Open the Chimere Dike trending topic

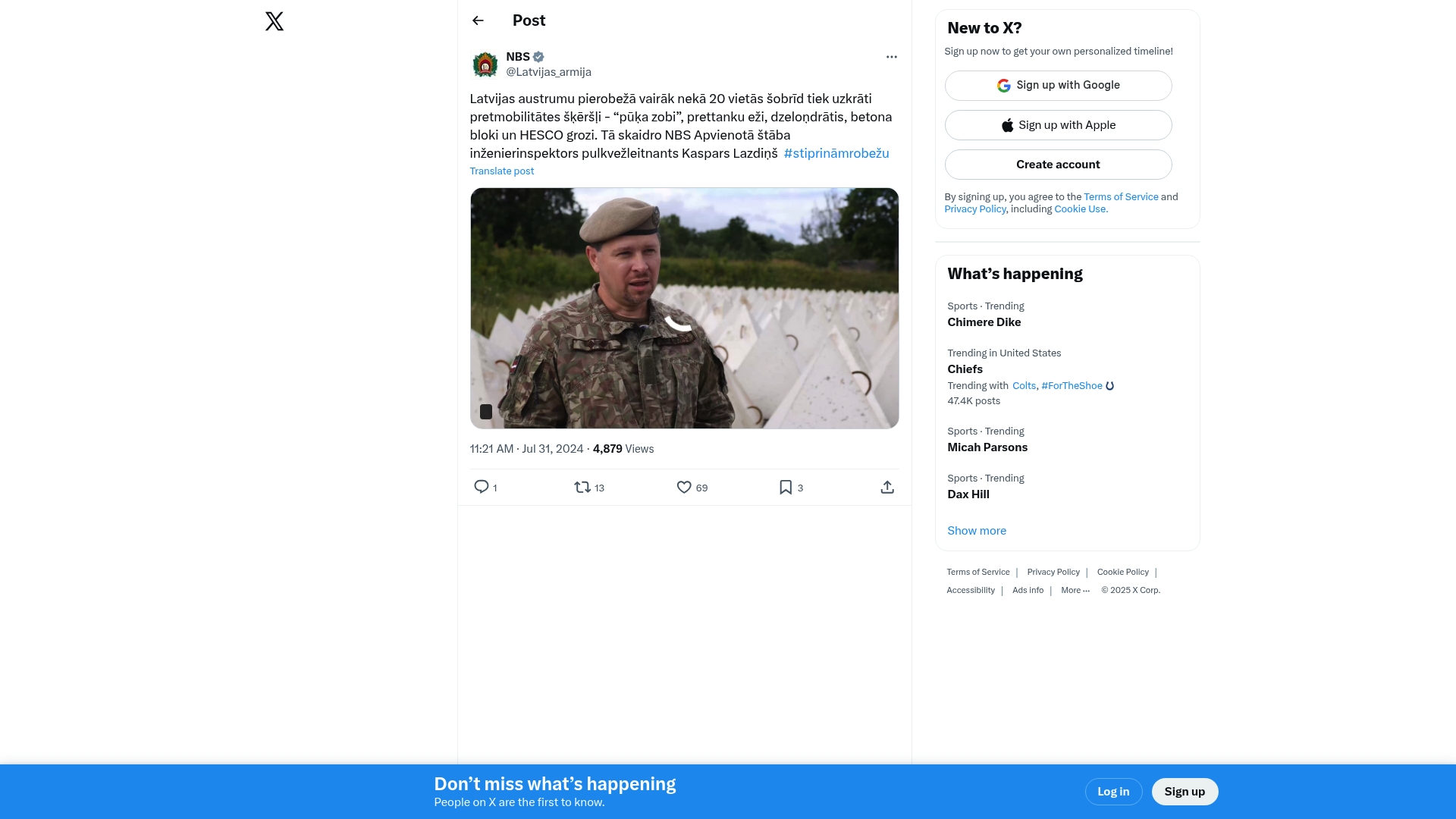[x=984, y=322]
